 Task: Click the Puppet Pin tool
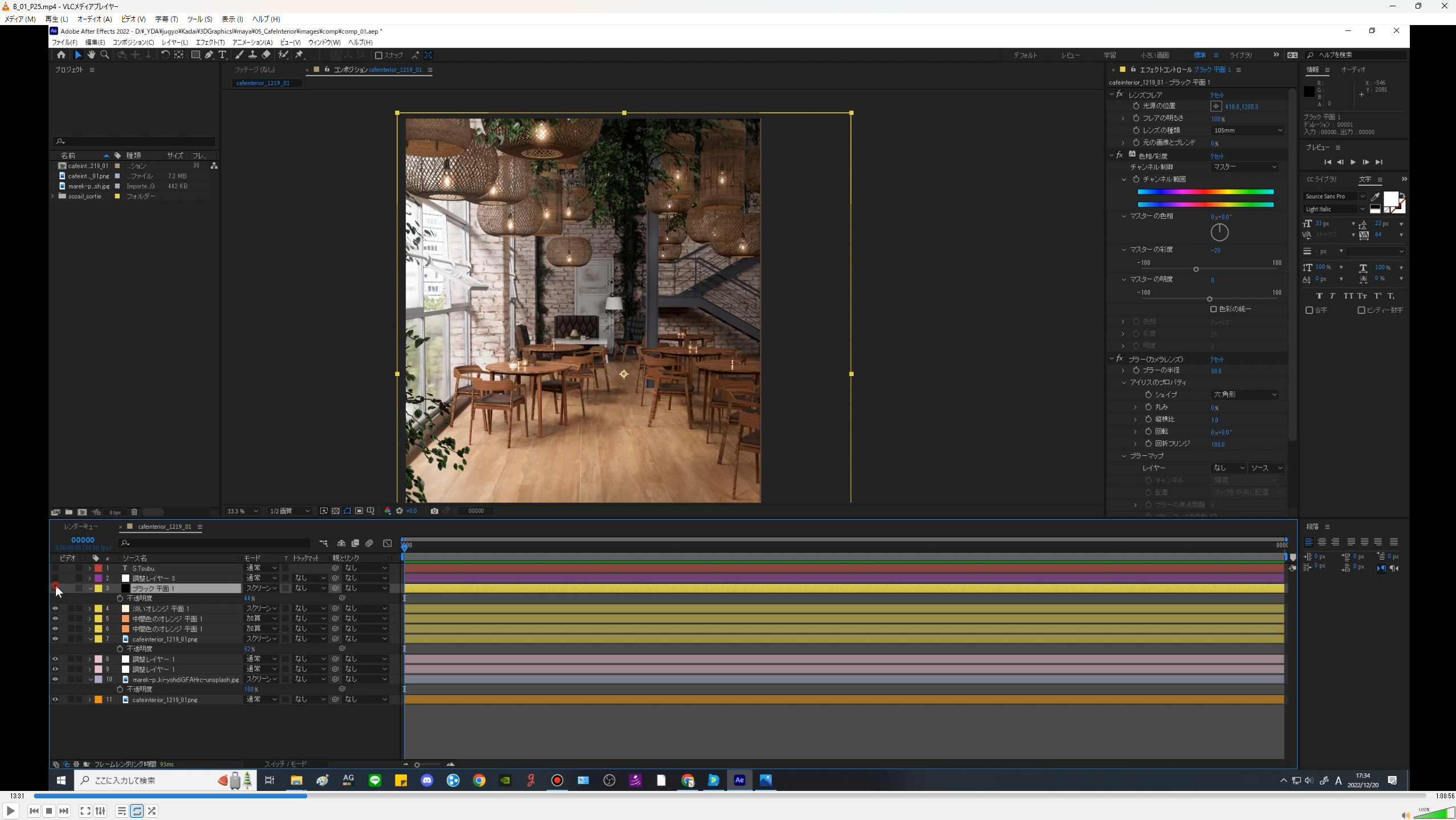tap(300, 55)
